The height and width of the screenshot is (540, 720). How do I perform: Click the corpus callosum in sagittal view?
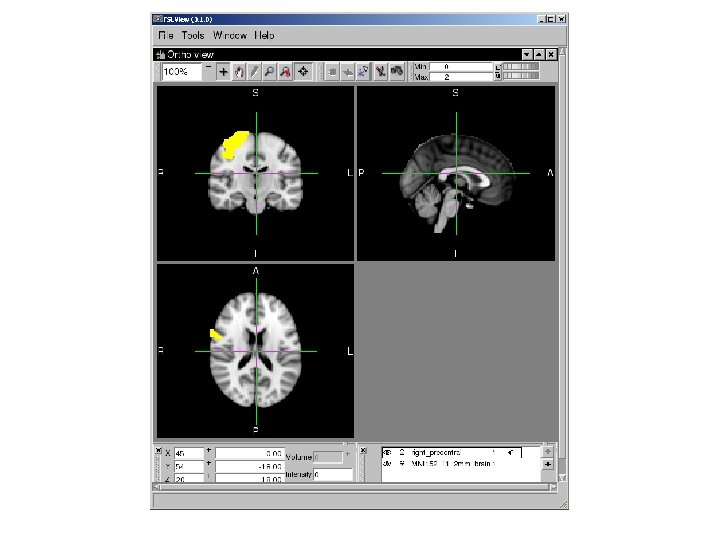point(464,173)
